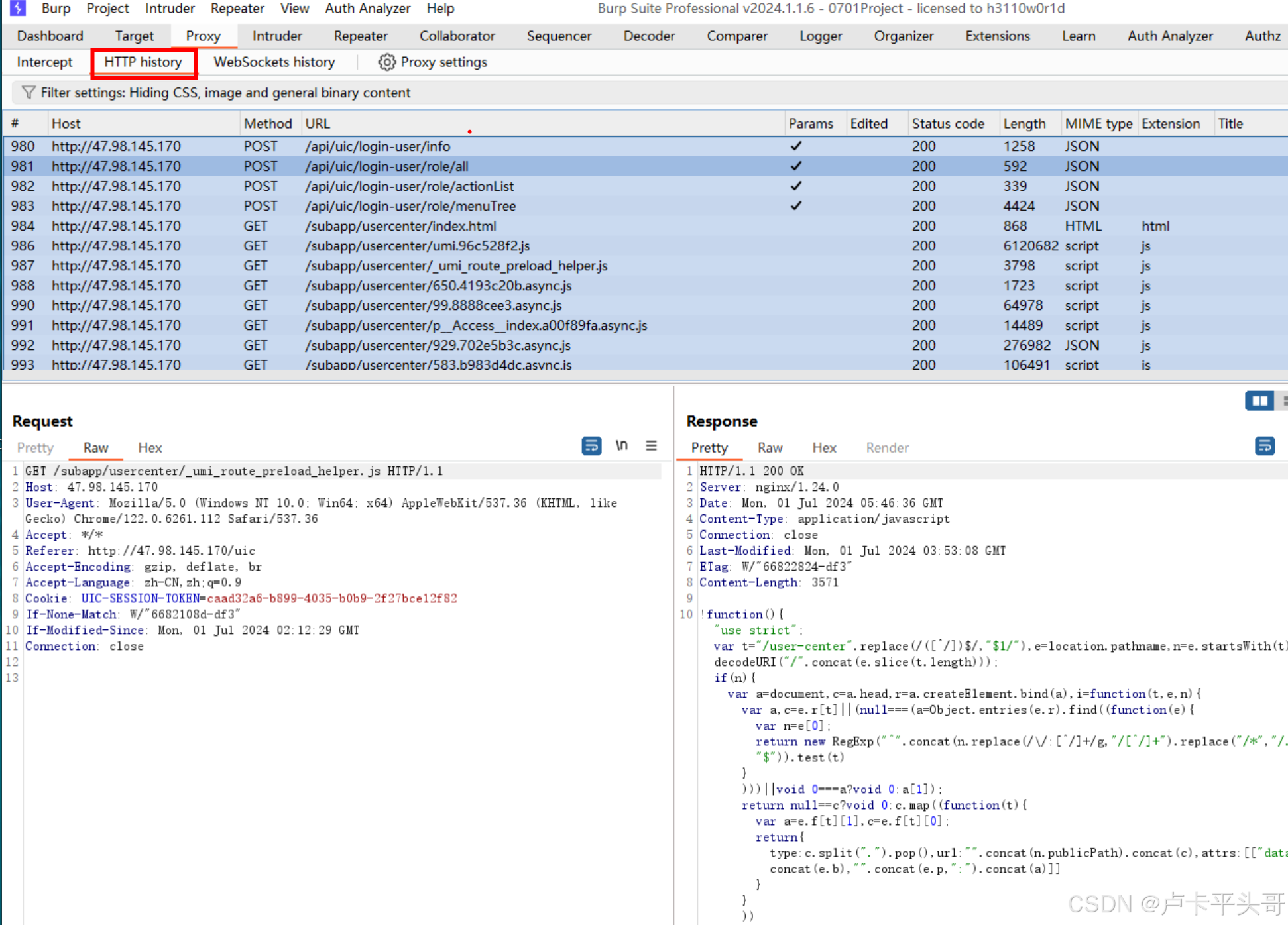Switch to WebSockets history tab
This screenshot has width=1288, height=925.
pos(274,62)
